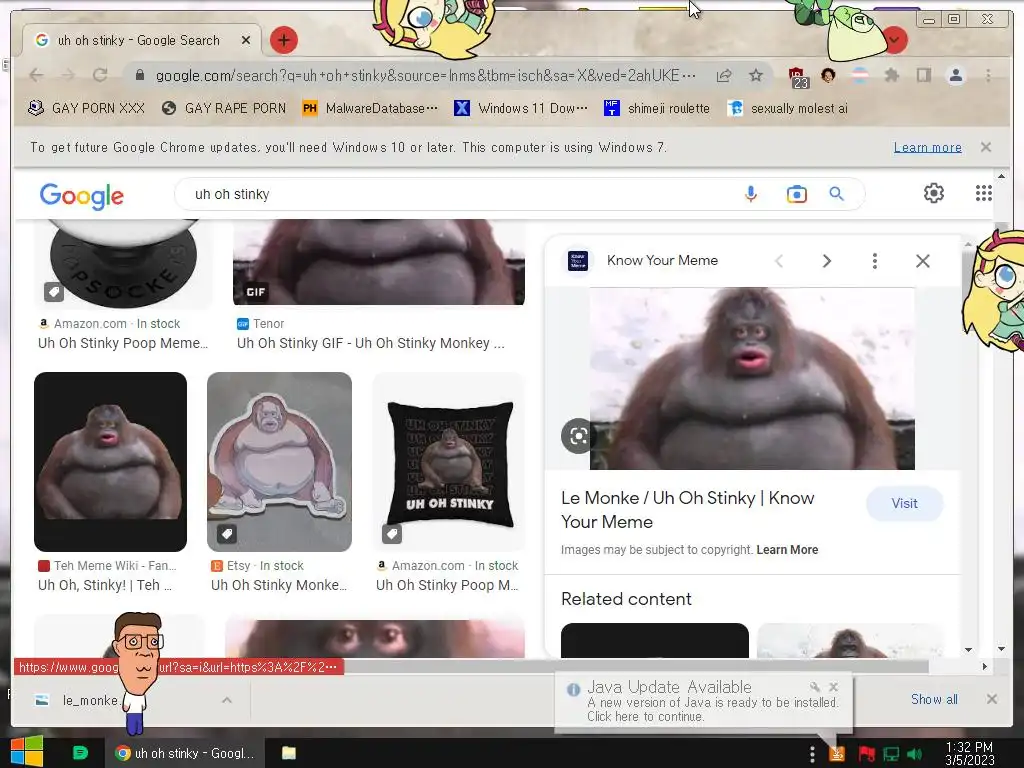
Task: Close the downloads bar
Action: click(x=992, y=699)
